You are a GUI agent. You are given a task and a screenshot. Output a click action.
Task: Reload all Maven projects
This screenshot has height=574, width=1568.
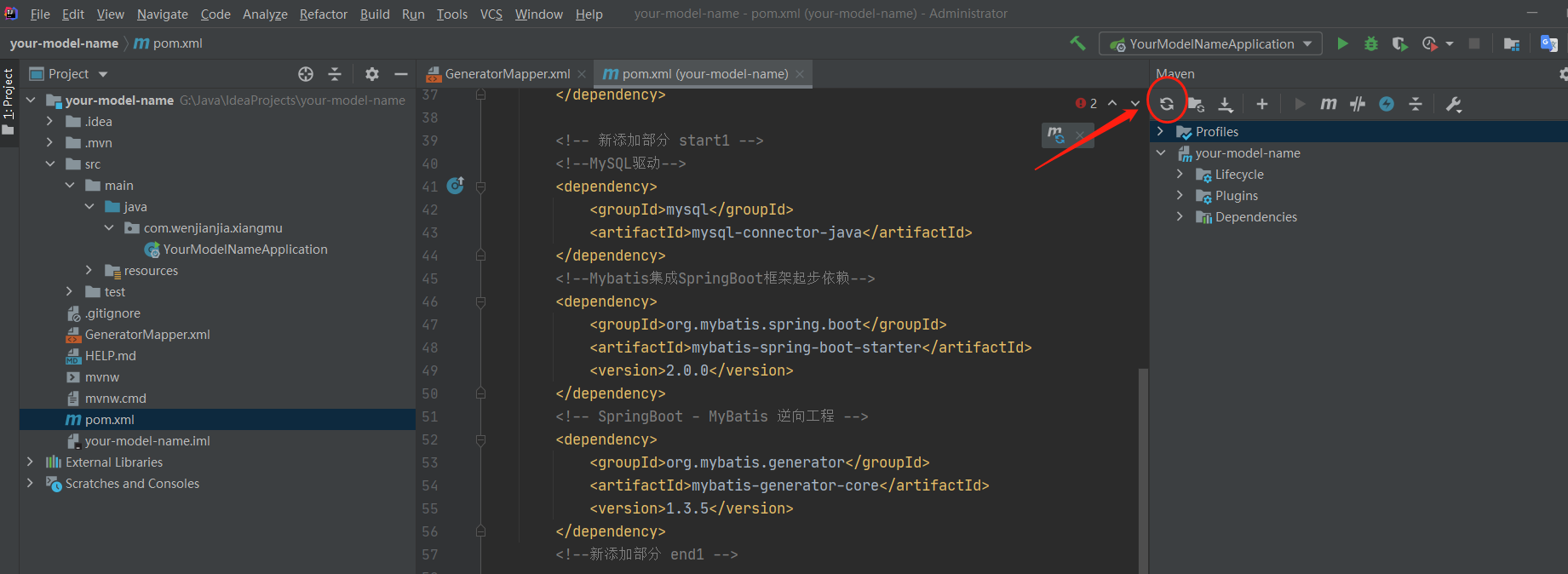(1167, 104)
